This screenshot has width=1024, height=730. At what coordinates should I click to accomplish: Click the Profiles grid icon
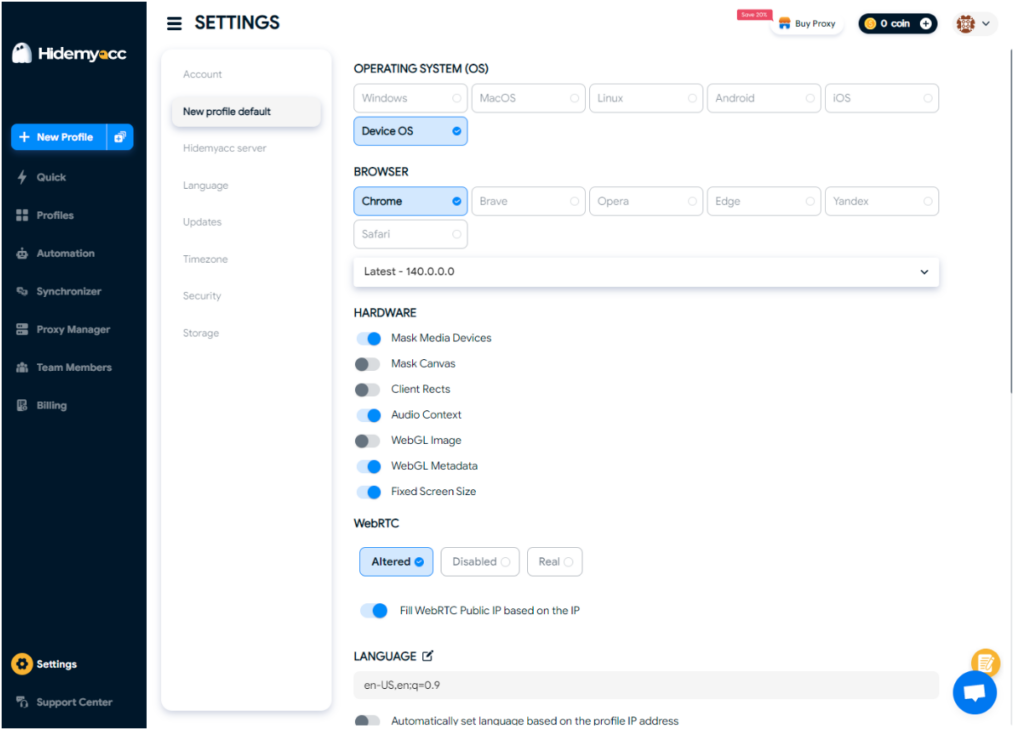tap(22, 215)
